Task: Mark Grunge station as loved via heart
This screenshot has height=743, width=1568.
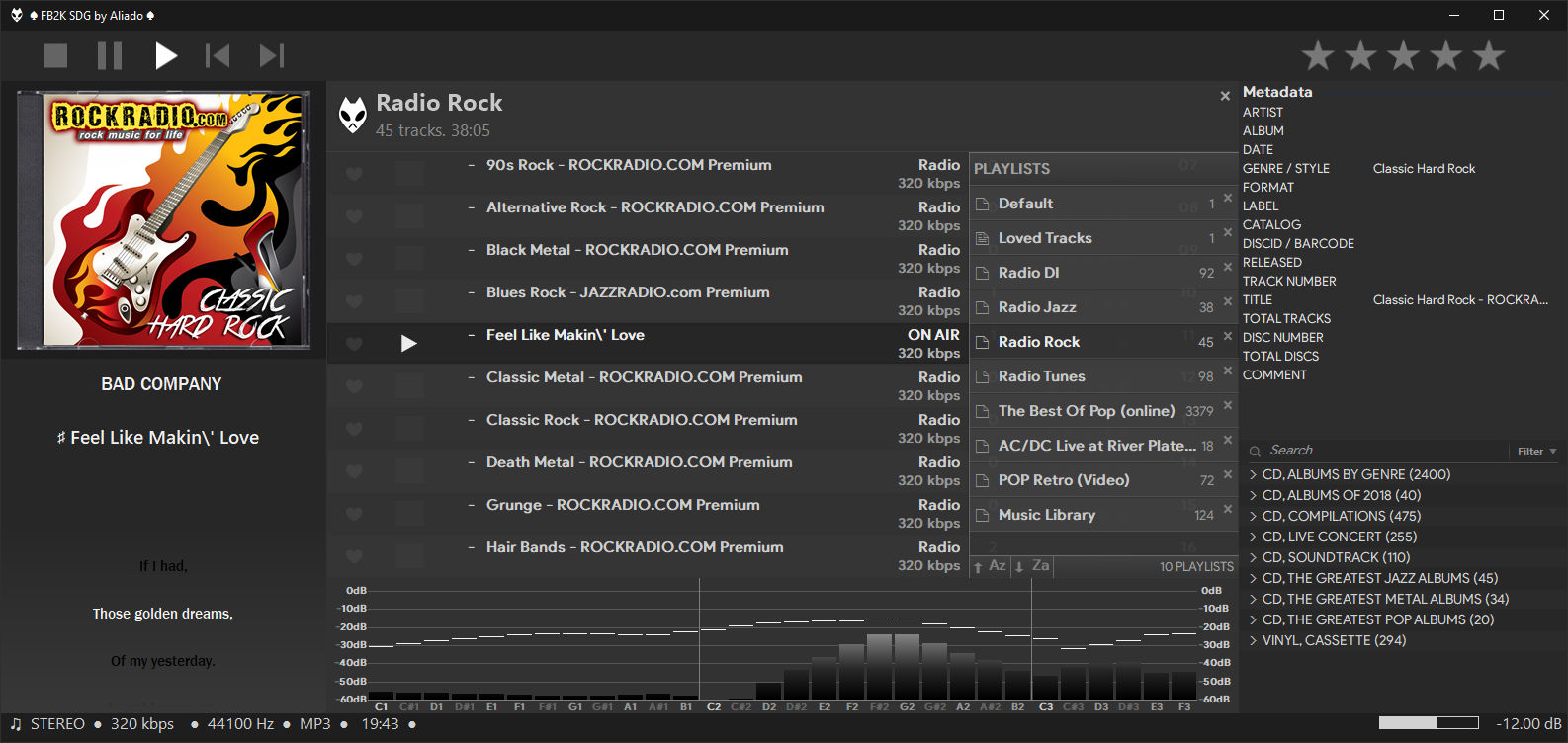Action: tap(354, 515)
